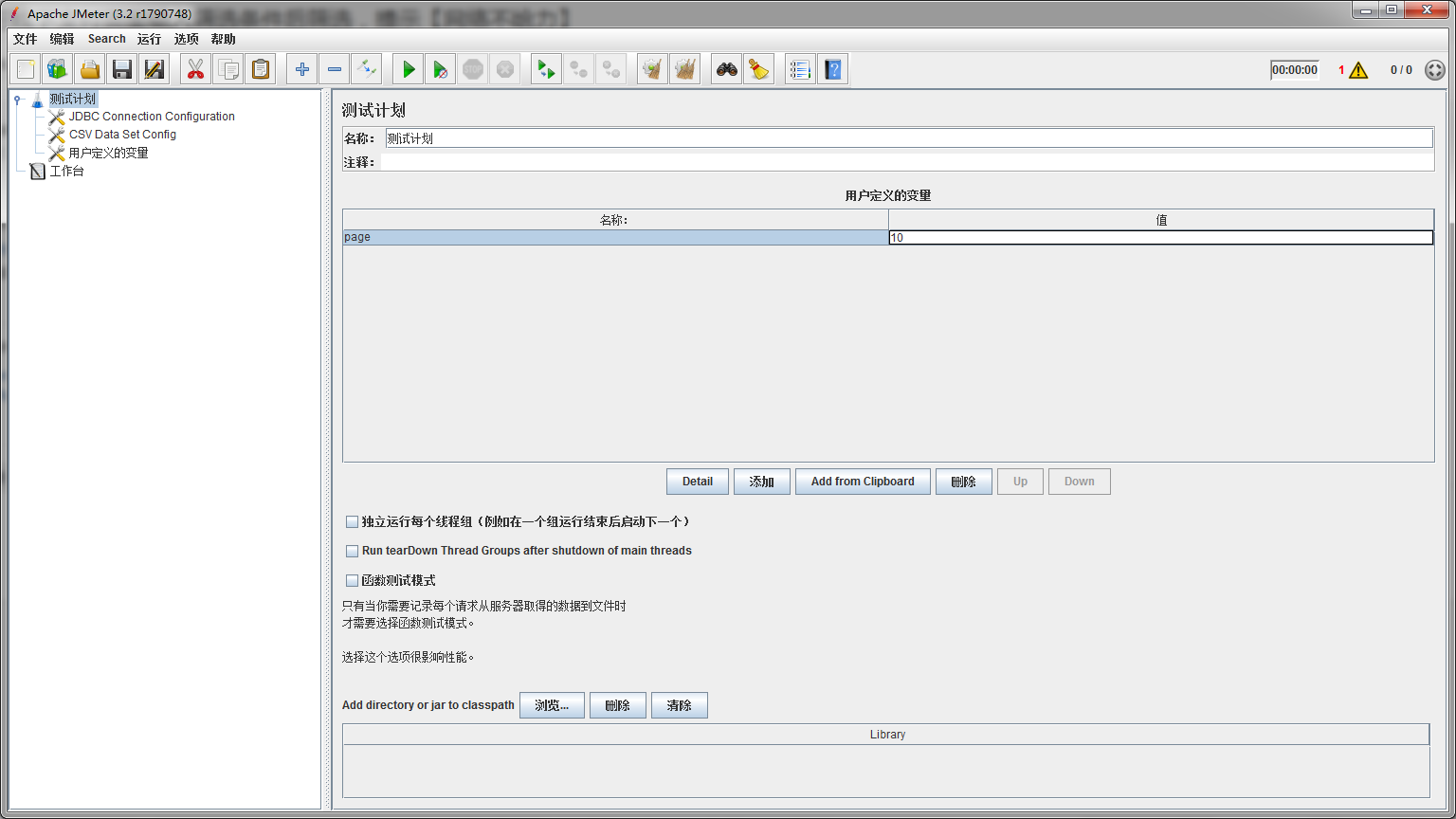1456x819 pixels.
Task: Cut selection using the scissors icon
Action: click(x=195, y=69)
